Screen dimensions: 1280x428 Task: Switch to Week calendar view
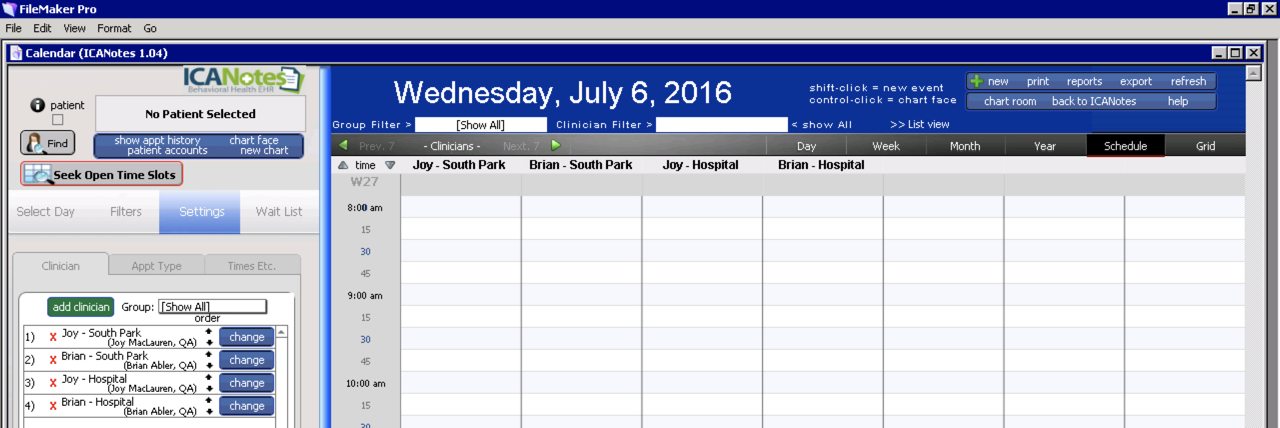[x=885, y=146]
